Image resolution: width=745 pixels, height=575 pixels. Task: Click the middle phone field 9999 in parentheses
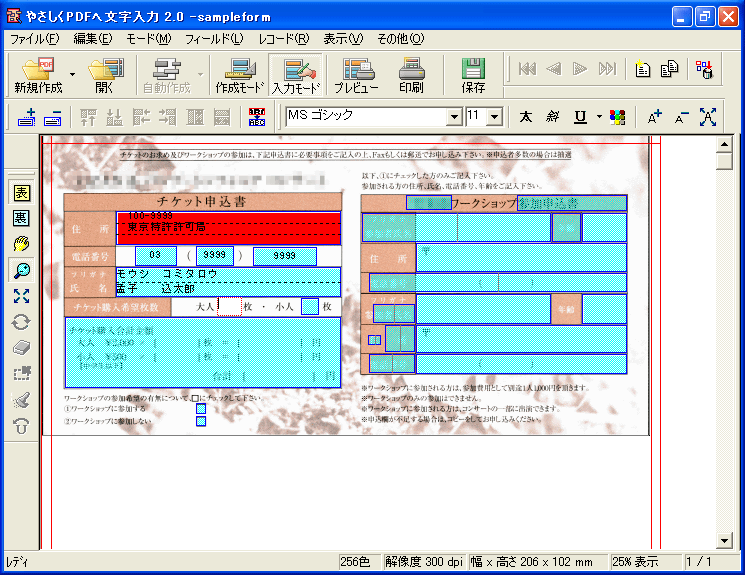click(215, 256)
